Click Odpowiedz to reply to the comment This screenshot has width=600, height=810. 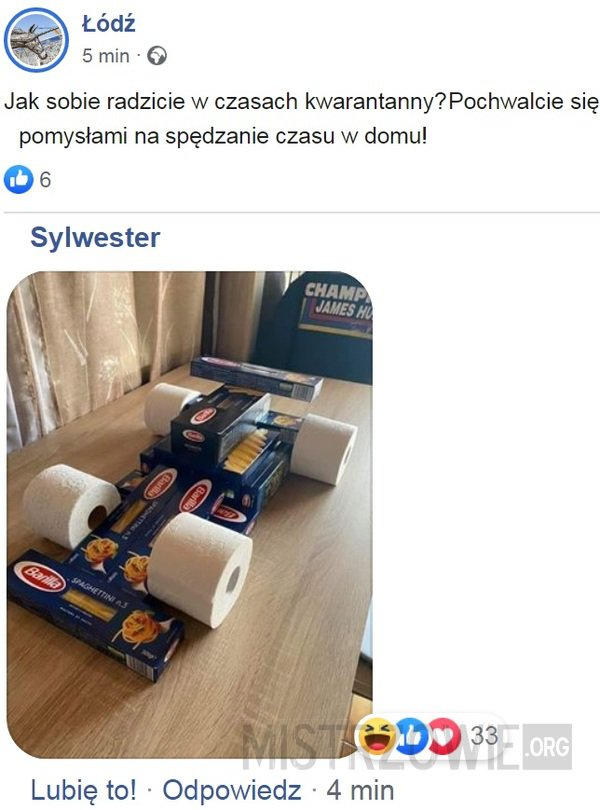tap(232, 790)
